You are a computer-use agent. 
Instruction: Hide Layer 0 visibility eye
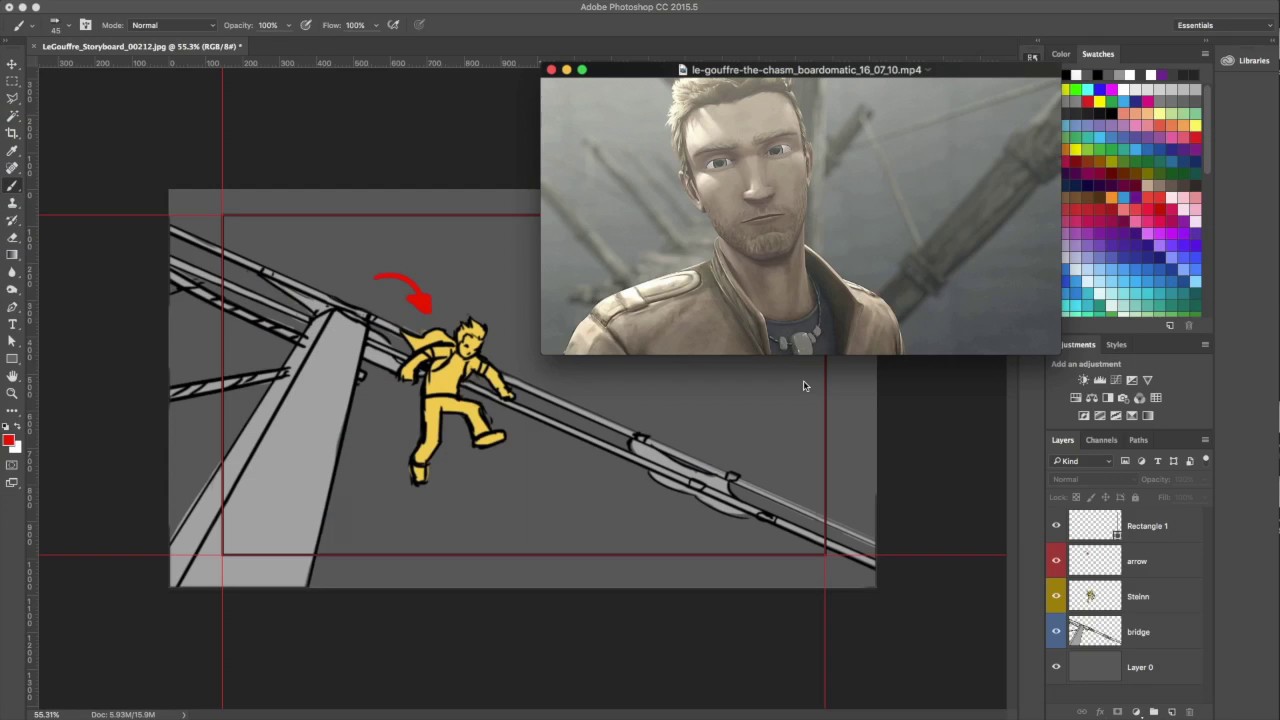click(x=1056, y=667)
